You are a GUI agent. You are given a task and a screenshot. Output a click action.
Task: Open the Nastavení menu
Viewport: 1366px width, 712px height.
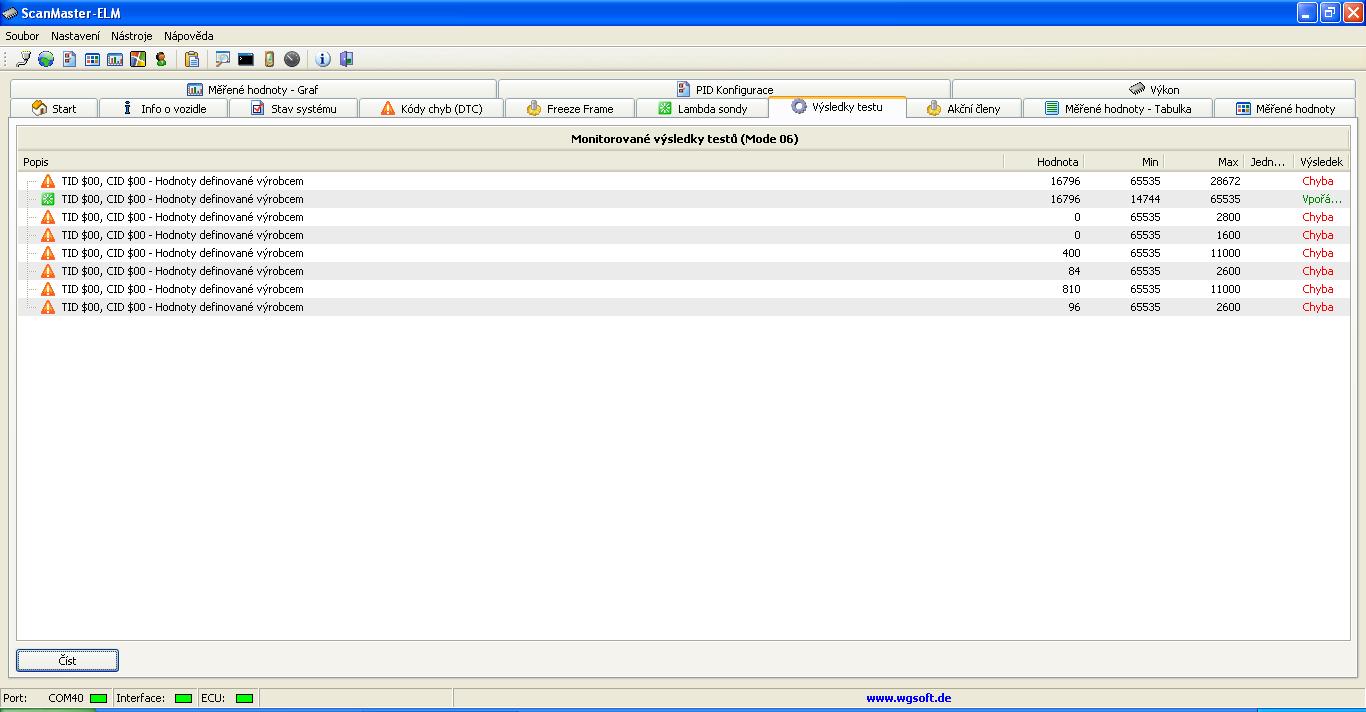point(75,36)
